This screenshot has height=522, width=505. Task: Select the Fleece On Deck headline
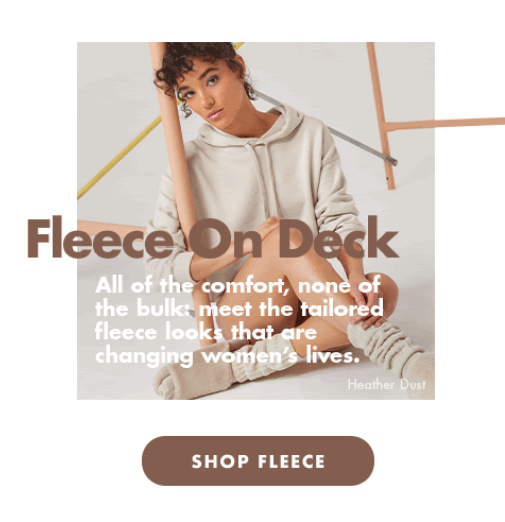tap(213, 237)
